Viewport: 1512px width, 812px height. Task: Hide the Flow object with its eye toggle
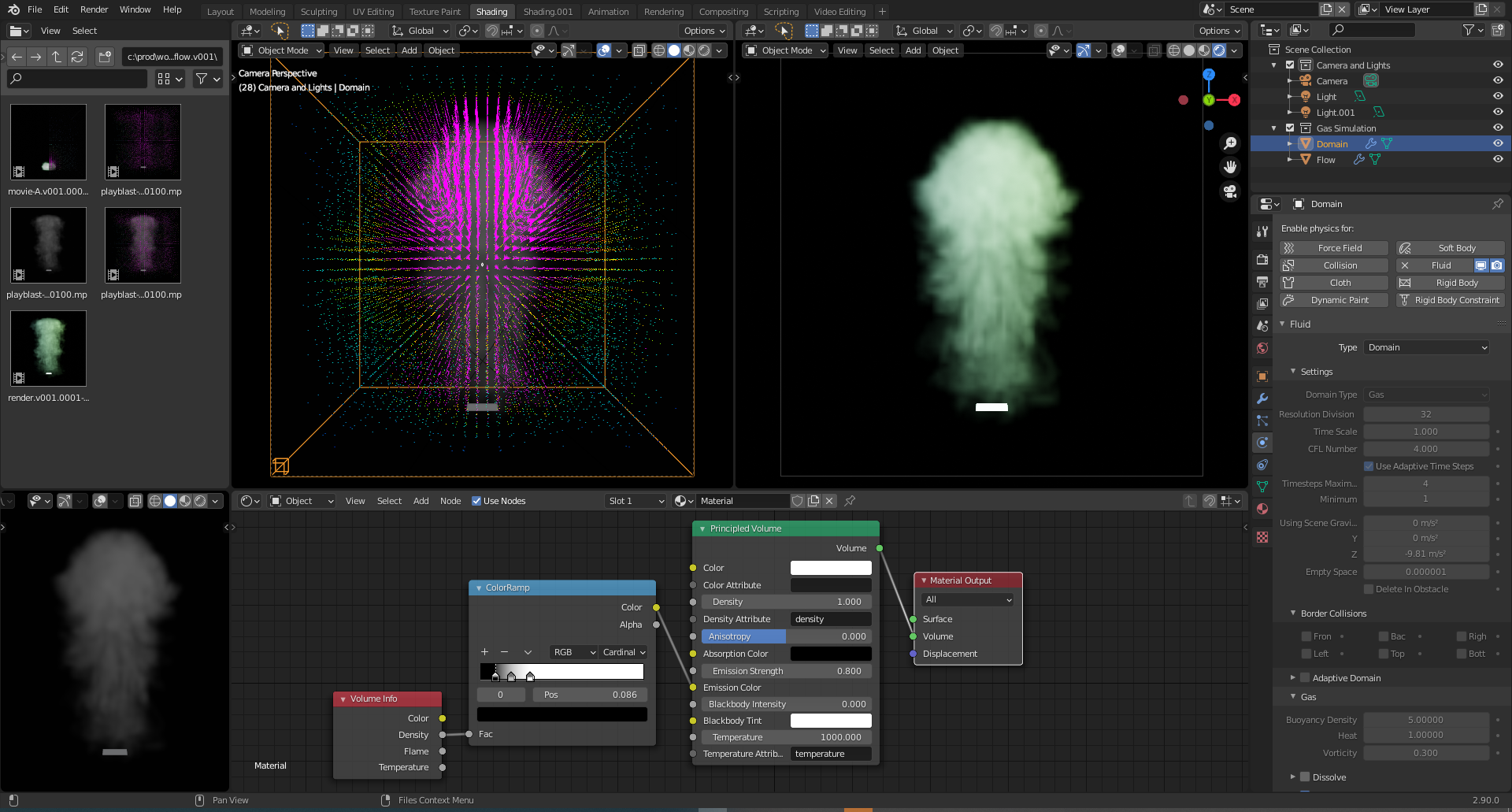1497,159
